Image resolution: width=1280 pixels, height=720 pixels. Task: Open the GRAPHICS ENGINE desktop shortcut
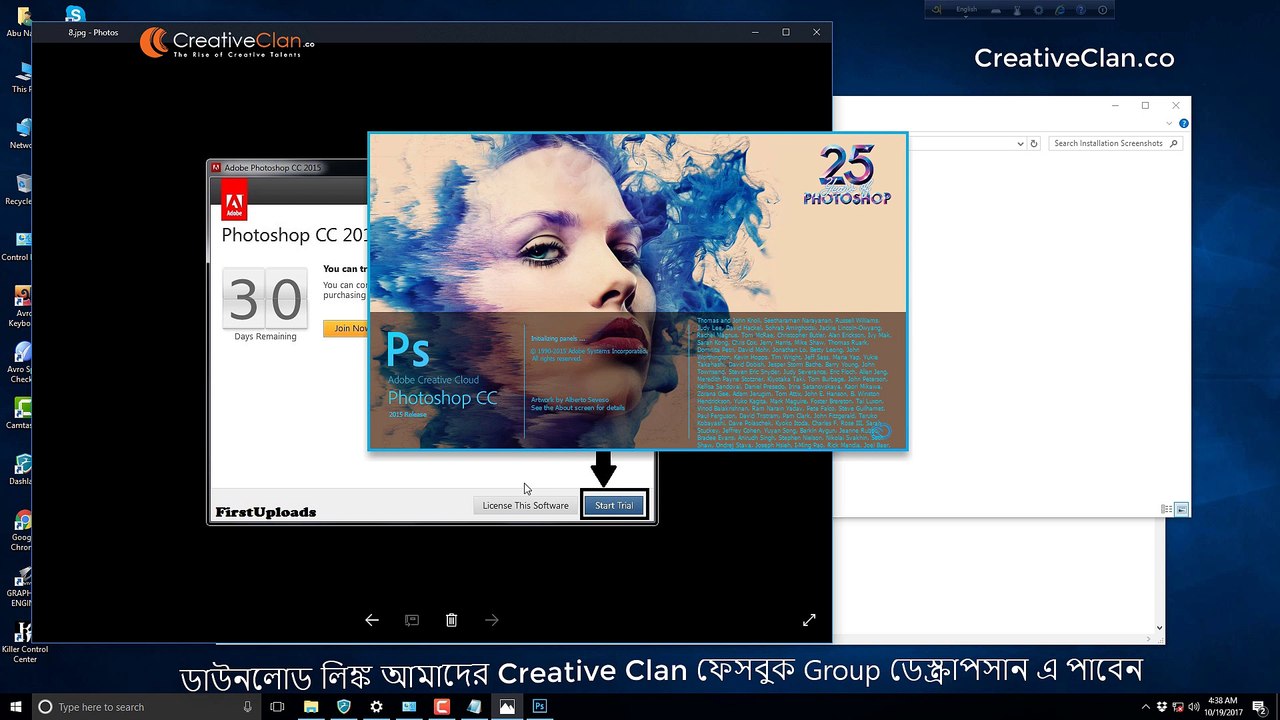[22, 587]
